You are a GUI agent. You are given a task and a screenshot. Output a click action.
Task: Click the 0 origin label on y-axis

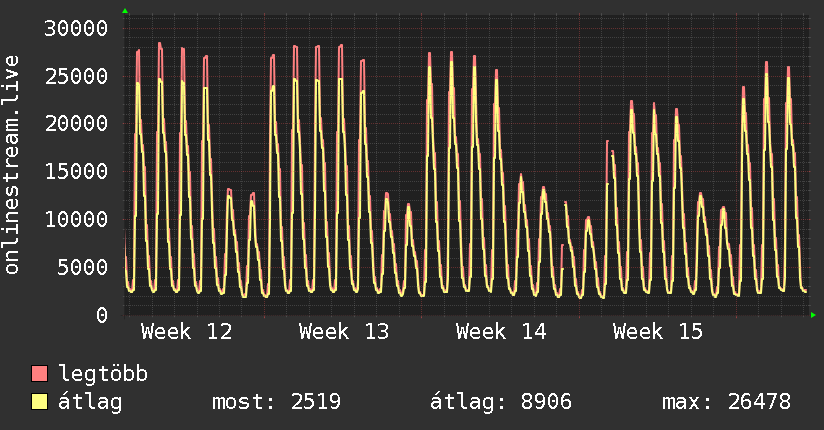click(101, 315)
